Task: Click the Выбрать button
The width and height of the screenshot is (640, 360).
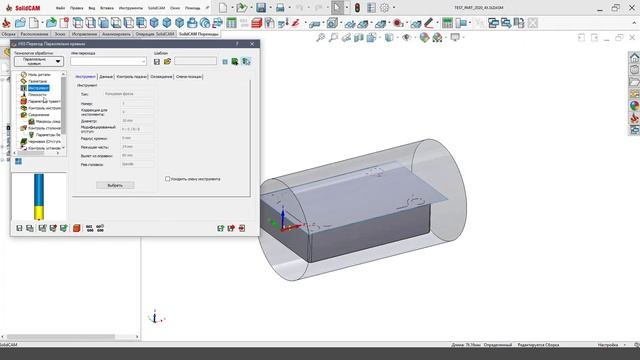Action: coord(115,185)
